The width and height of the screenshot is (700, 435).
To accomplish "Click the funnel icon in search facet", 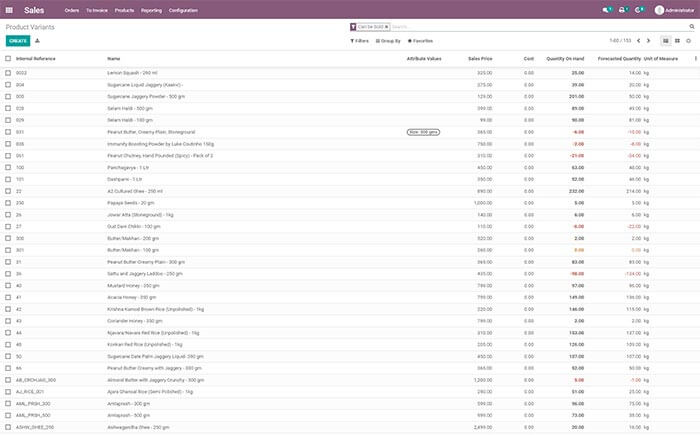I will point(353,27).
